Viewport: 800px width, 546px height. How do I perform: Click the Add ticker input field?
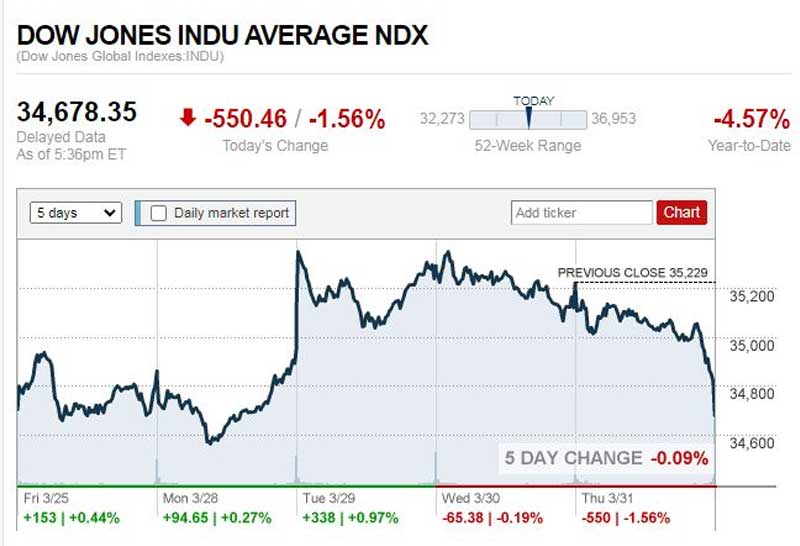(581, 213)
